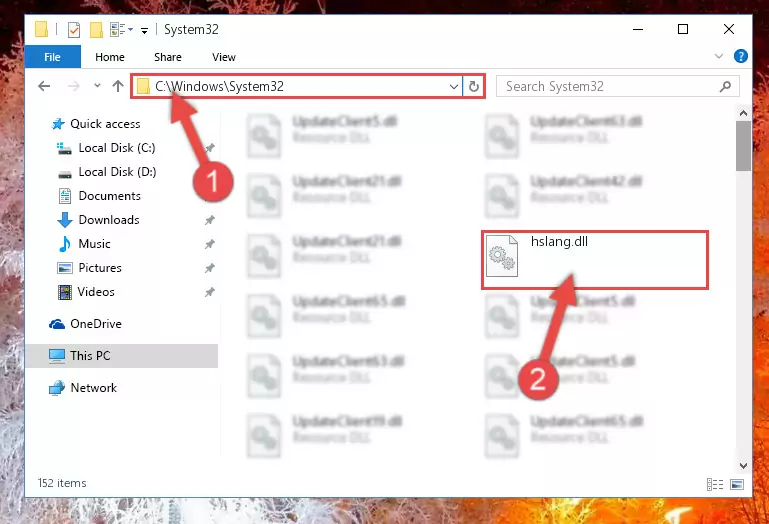
Task: Switch to the Home ribbon tab
Action: point(110,57)
